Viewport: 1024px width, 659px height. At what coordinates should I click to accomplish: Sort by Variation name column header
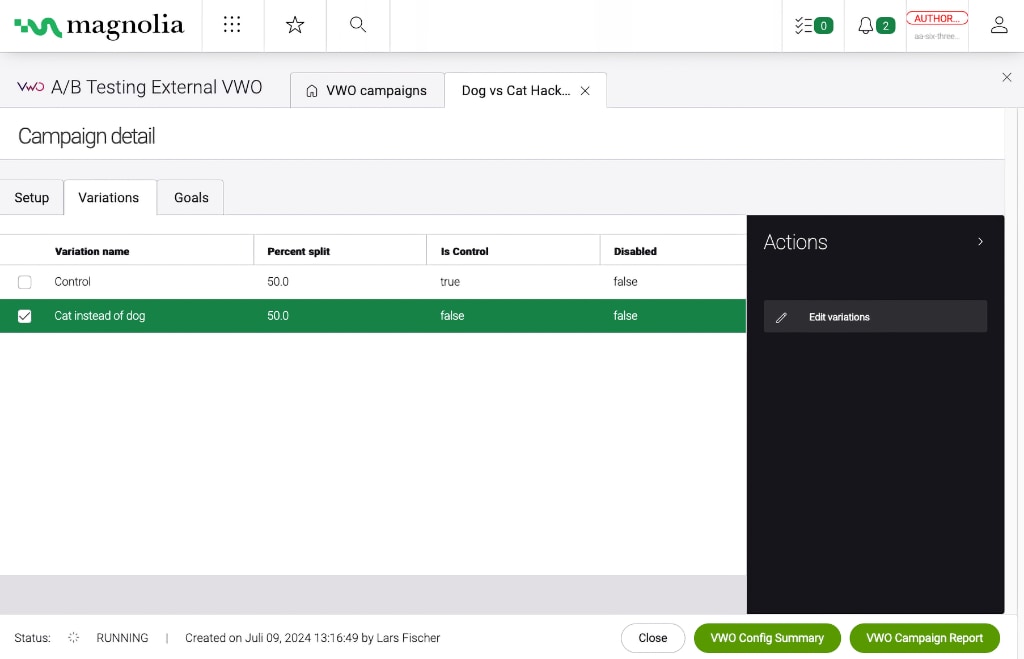pyautogui.click(x=92, y=251)
